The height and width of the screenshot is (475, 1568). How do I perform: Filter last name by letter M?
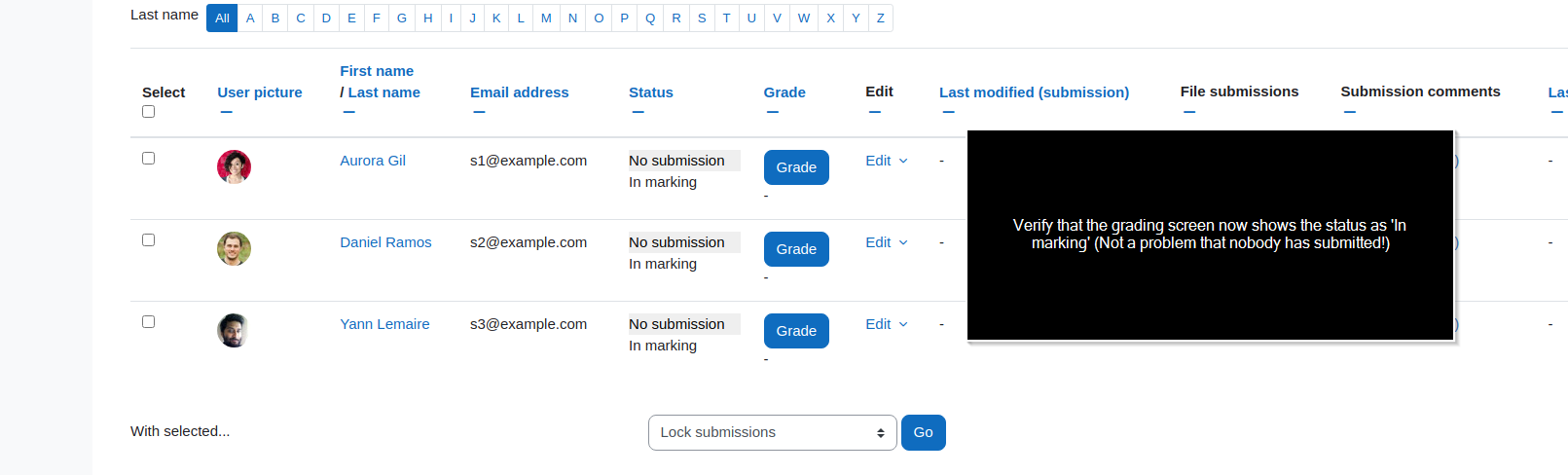point(546,18)
